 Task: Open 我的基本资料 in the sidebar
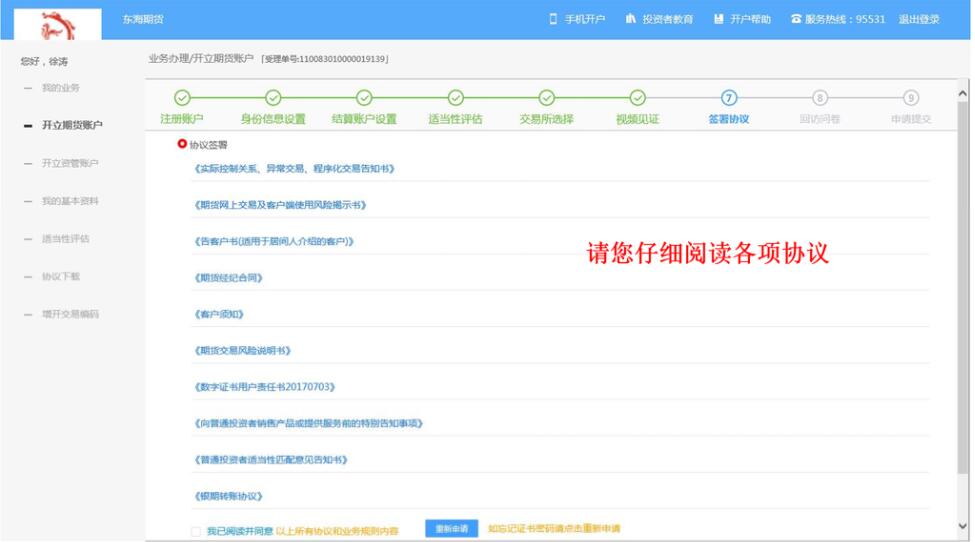[70, 202]
